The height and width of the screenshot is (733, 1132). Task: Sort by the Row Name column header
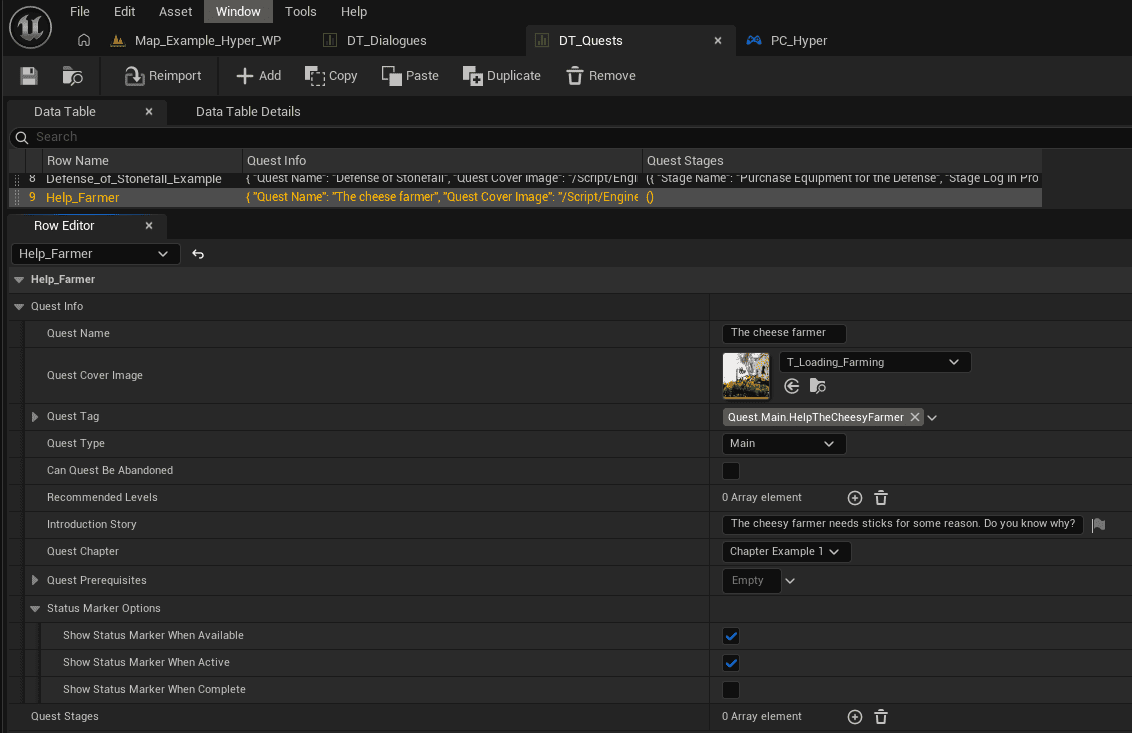pos(142,160)
